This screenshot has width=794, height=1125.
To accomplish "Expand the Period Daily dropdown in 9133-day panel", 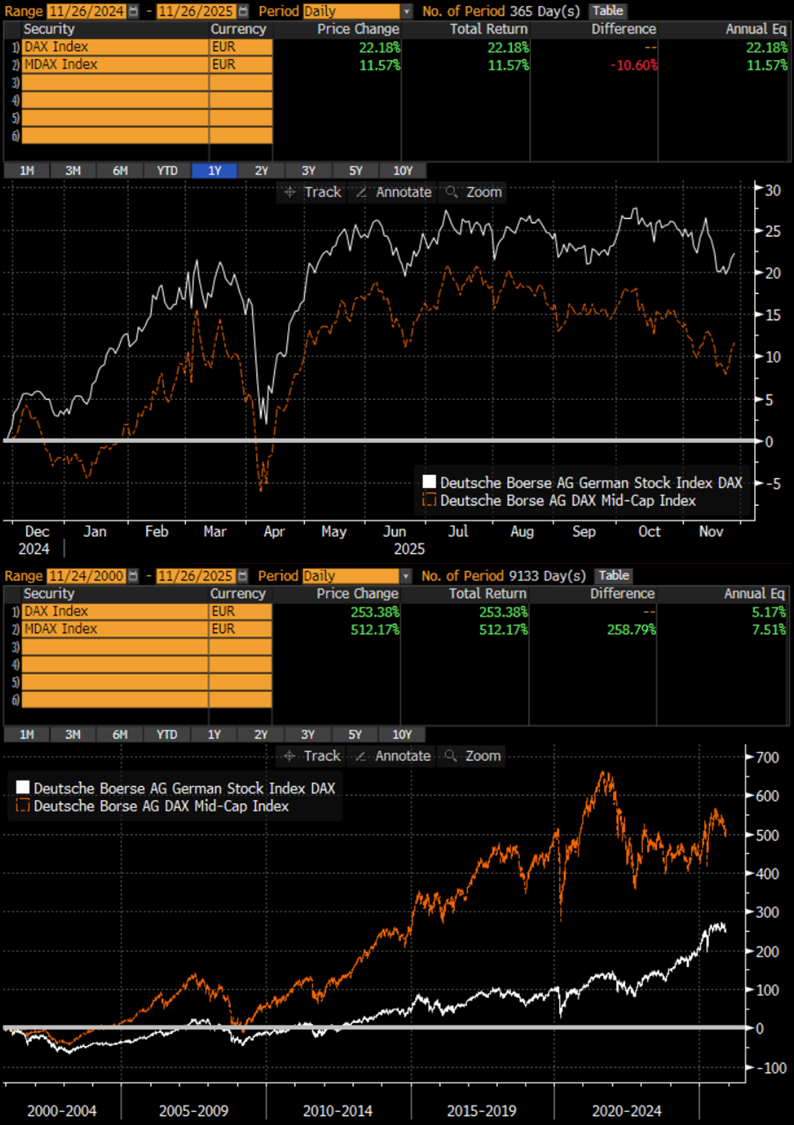I will pyautogui.click(x=405, y=576).
